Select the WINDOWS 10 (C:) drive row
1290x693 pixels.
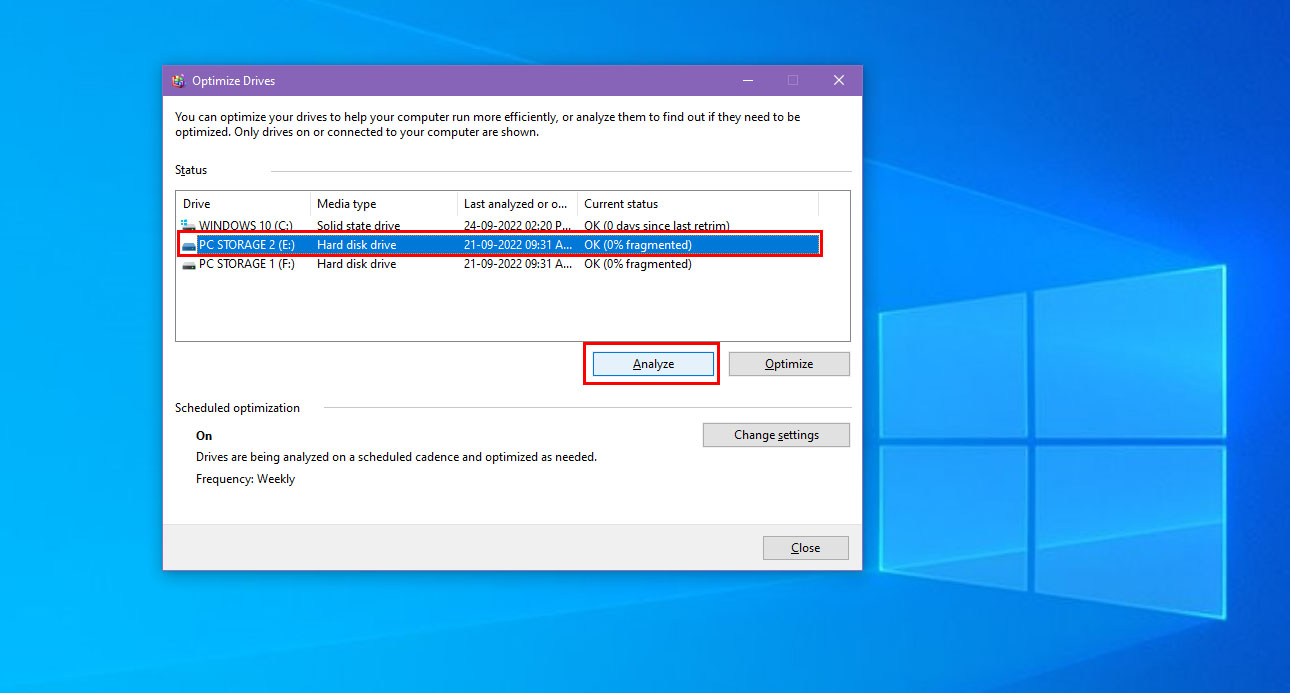point(498,226)
